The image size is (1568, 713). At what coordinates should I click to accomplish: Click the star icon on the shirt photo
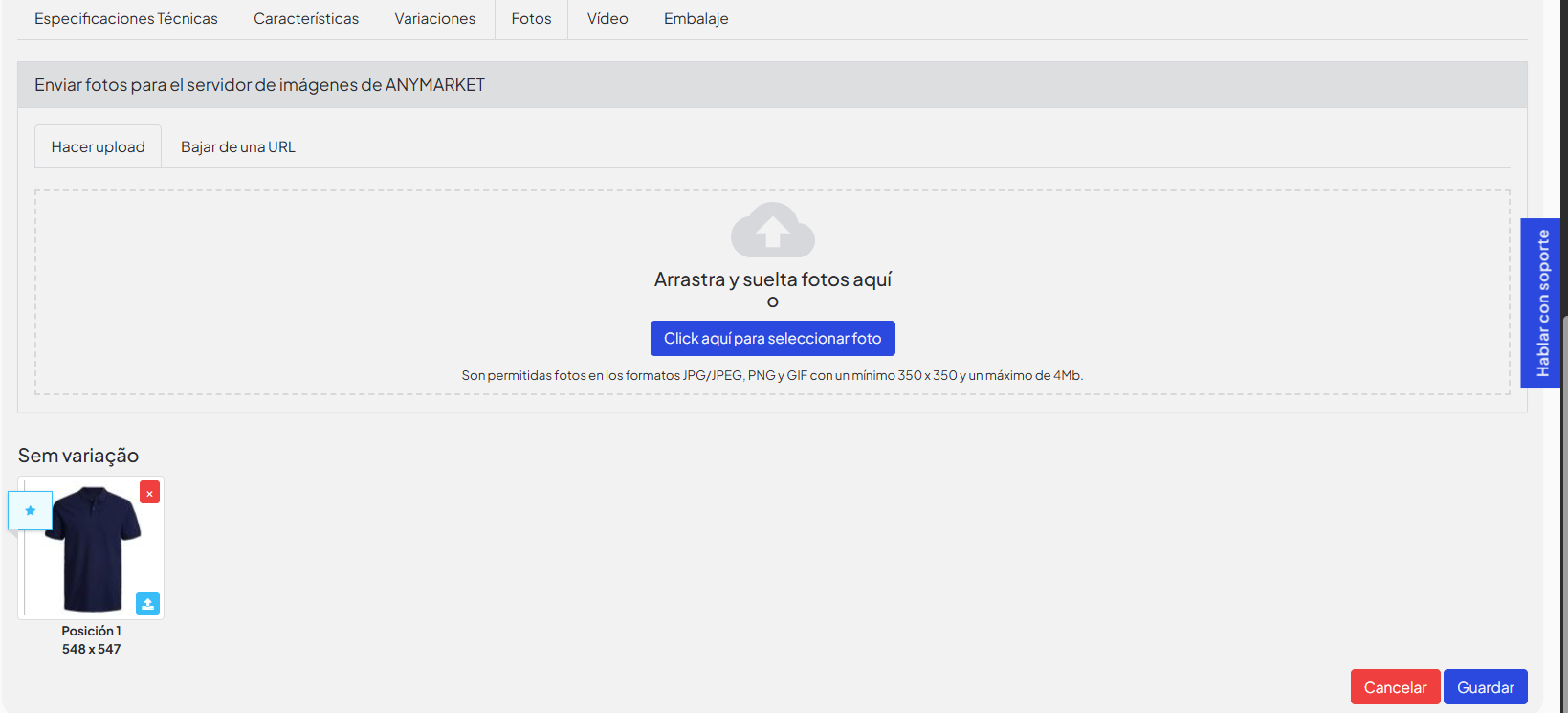click(x=31, y=510)
